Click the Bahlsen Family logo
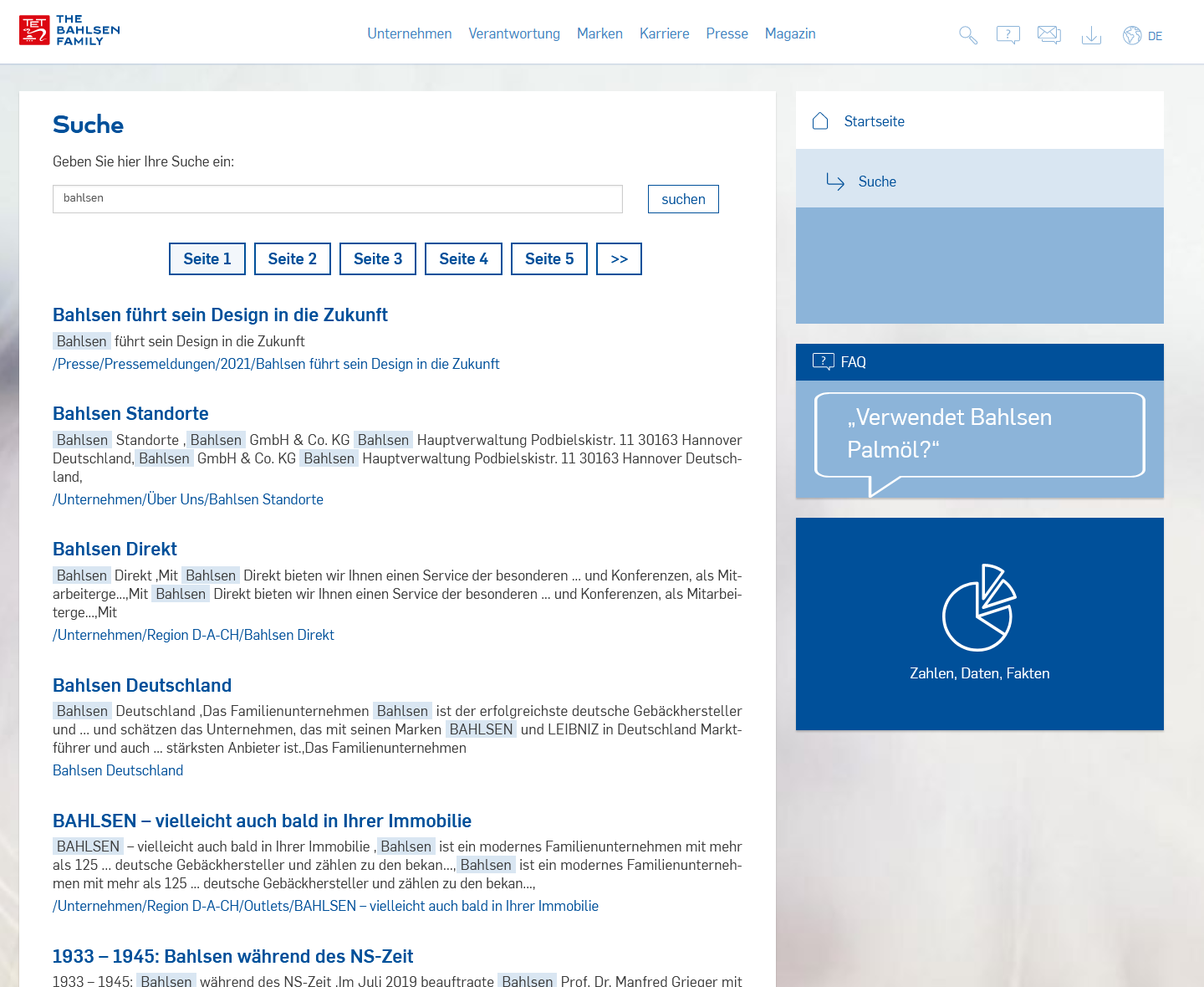Viewport: 1204px width, 987px height. point(69,30)
